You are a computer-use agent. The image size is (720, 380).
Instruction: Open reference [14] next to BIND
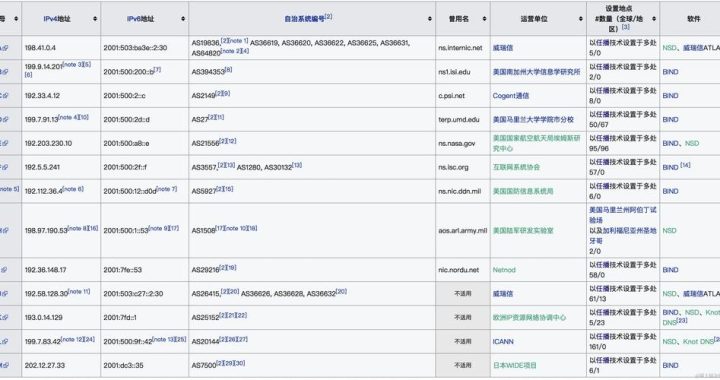coord(685,165)
